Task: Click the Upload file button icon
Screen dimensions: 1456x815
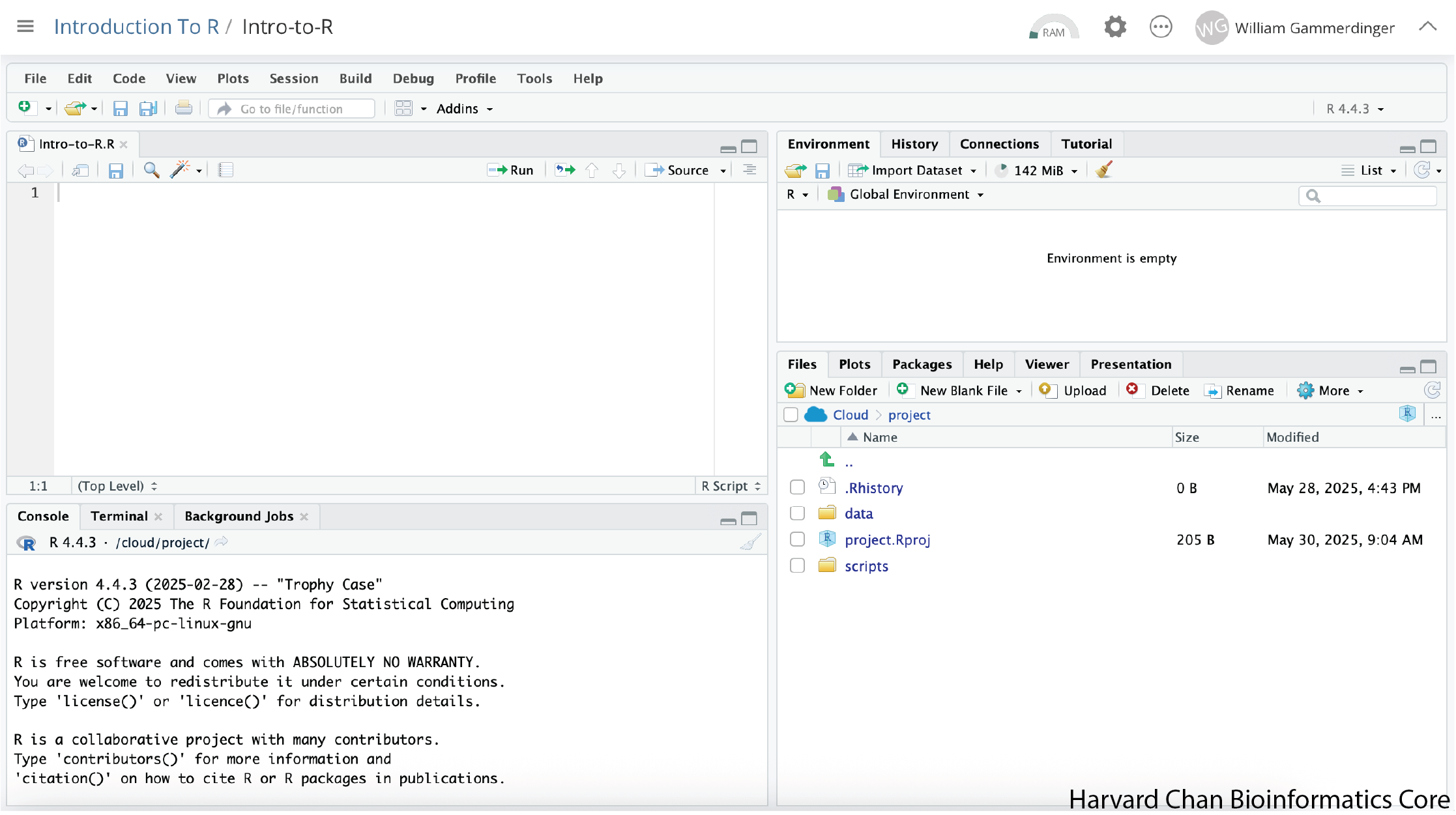Action: [1046, 390]
